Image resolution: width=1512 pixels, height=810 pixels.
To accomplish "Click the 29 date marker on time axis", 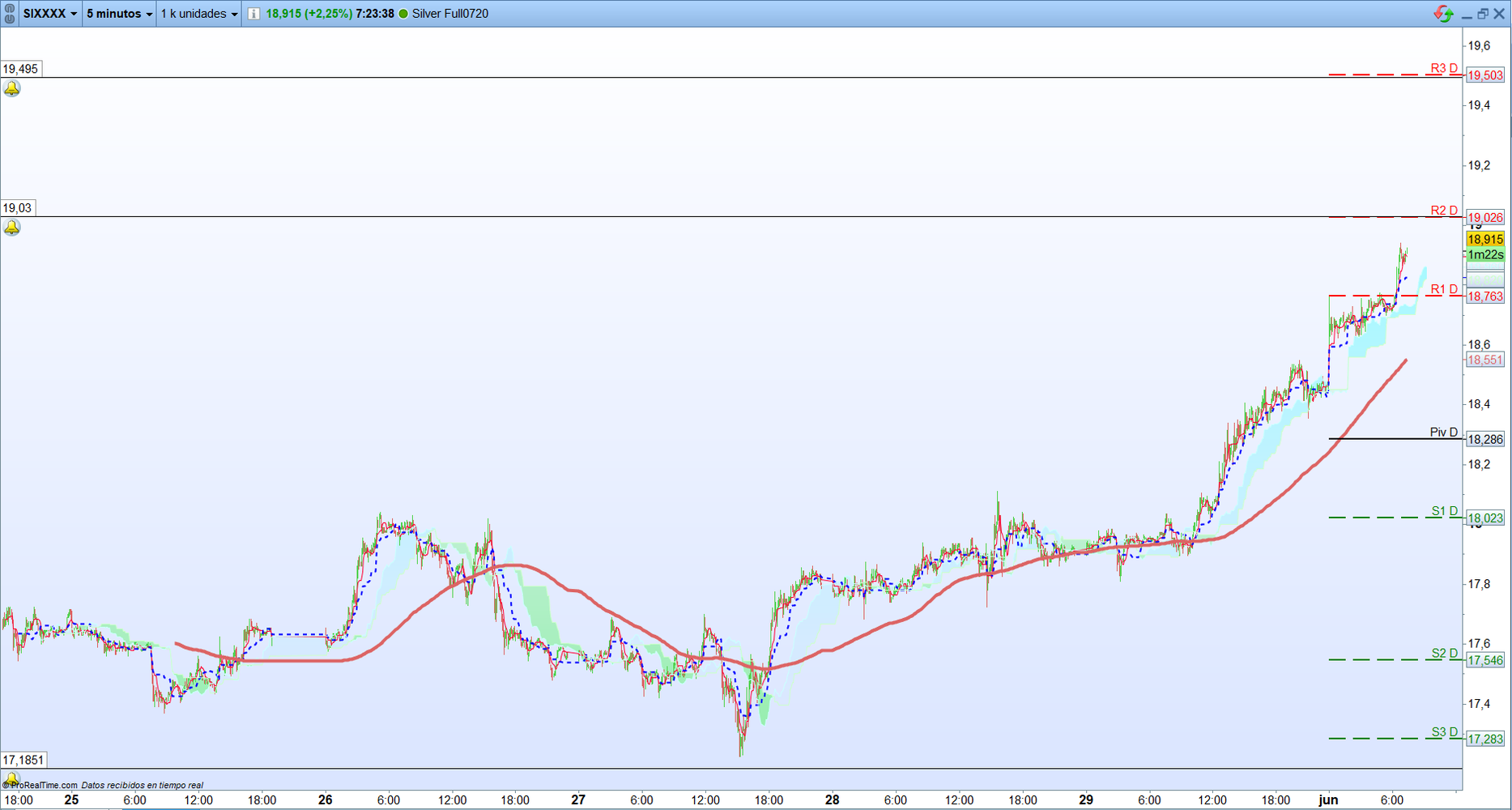I will click(x=1086, y=800).
